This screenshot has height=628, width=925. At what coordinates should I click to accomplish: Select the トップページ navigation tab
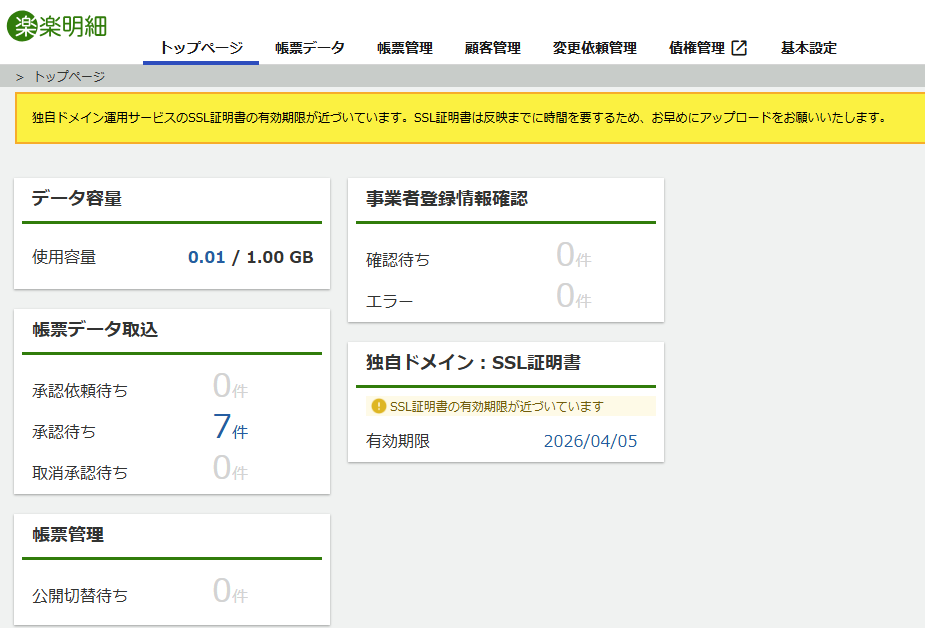tap(200, 45)
